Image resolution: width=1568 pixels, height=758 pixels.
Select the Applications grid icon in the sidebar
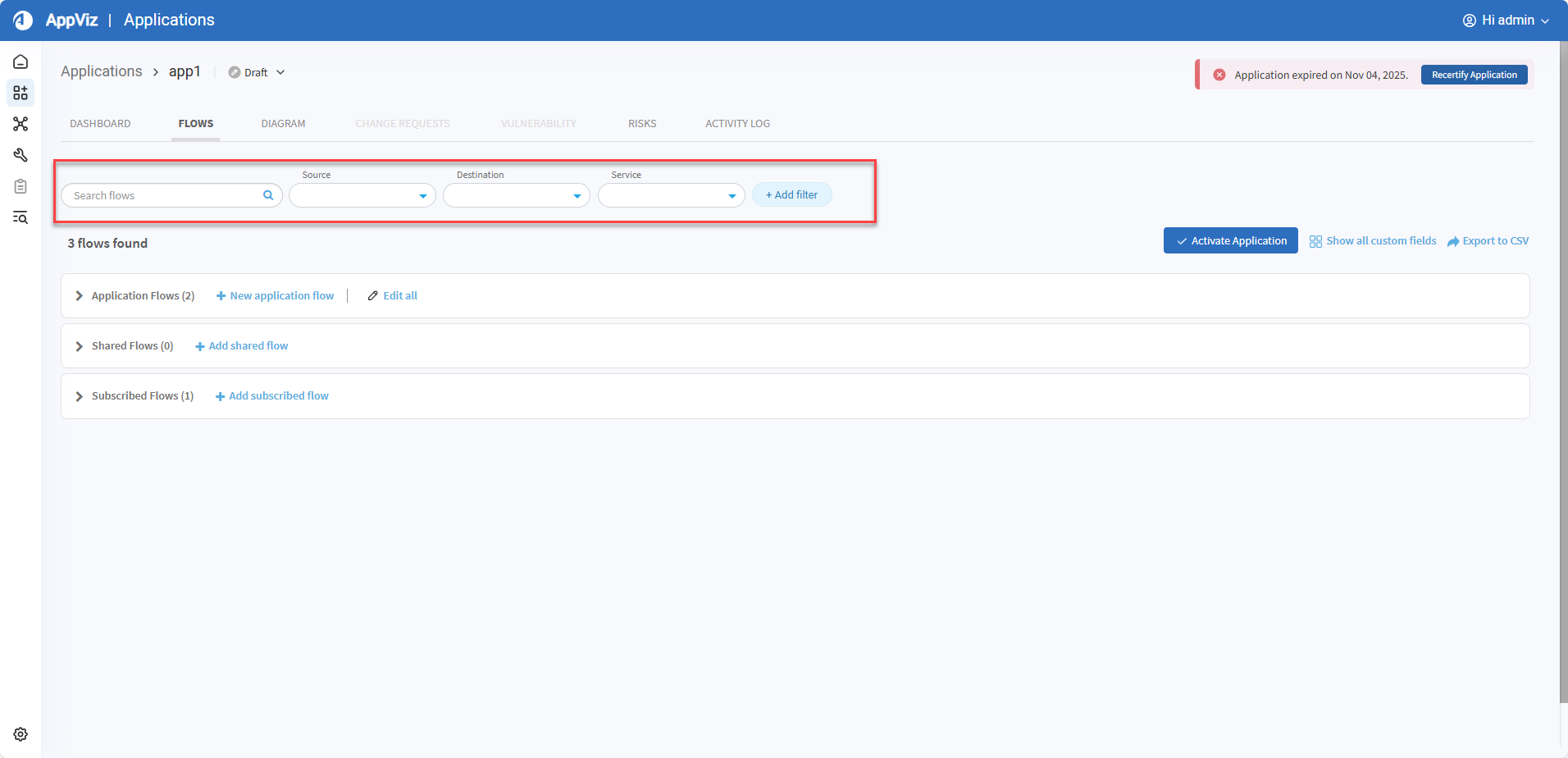coord(21,93)
